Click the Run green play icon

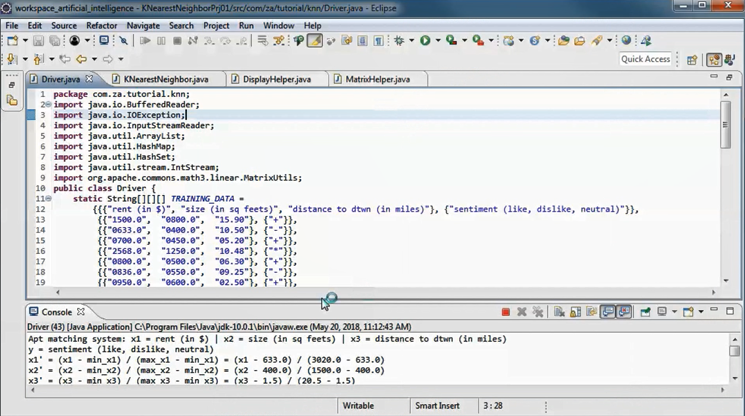(425, 41)
